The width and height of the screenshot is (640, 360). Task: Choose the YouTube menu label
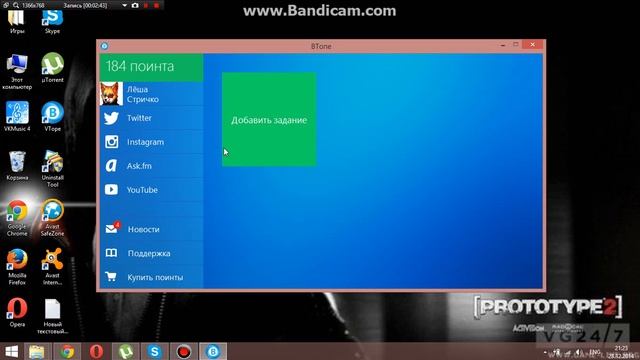(142, 190)
